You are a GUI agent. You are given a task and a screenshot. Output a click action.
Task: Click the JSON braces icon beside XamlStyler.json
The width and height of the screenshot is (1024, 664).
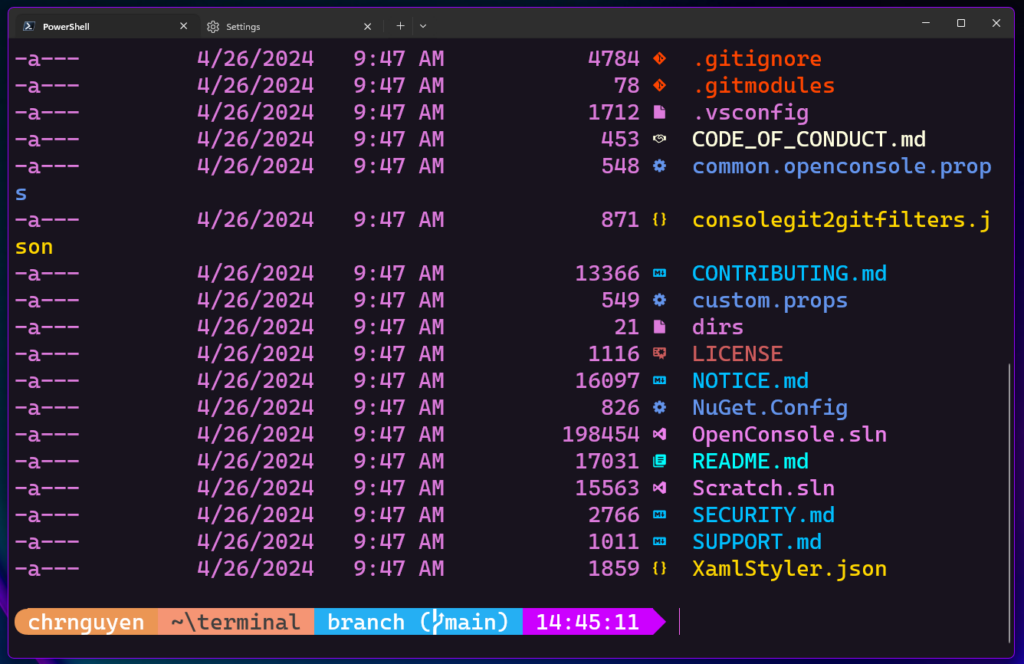coord(660,568)
